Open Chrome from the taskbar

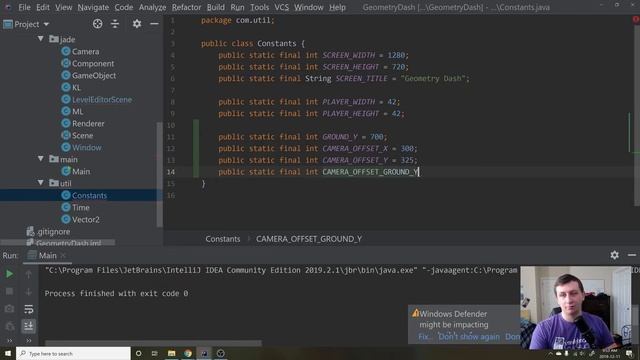pos(188,353)
